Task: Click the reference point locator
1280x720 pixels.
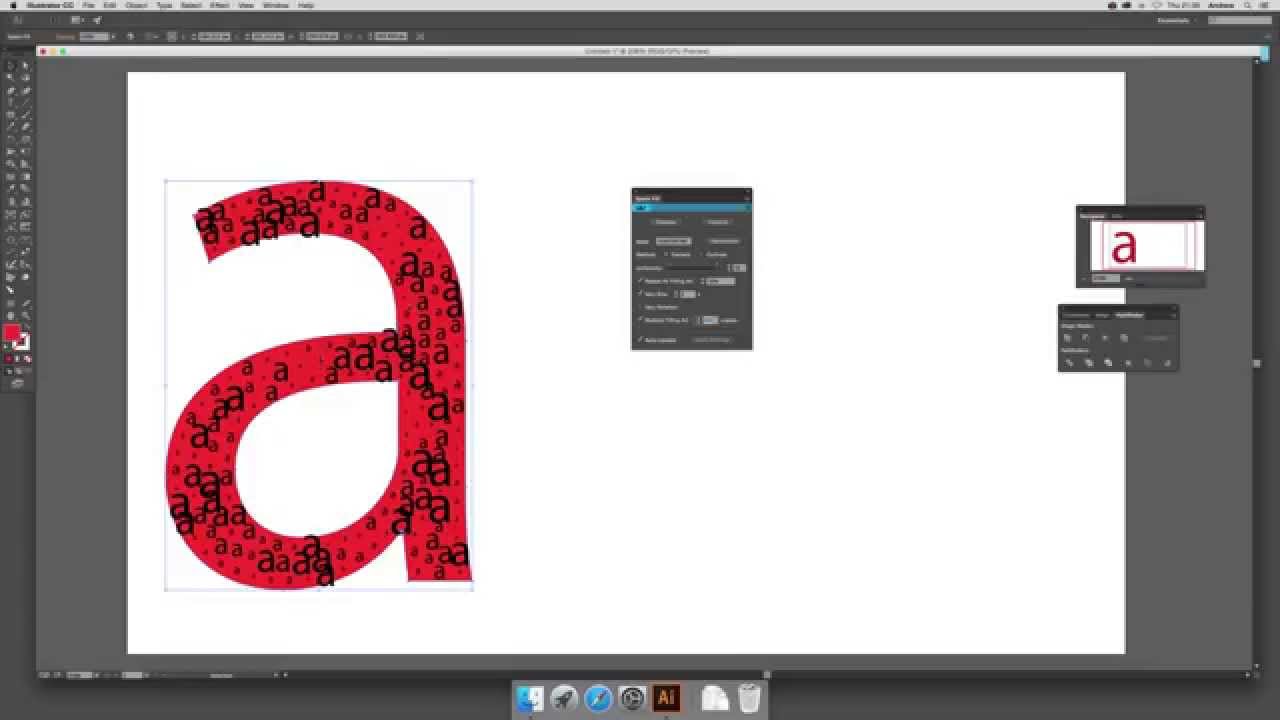Action: click(x=171, y=36)
